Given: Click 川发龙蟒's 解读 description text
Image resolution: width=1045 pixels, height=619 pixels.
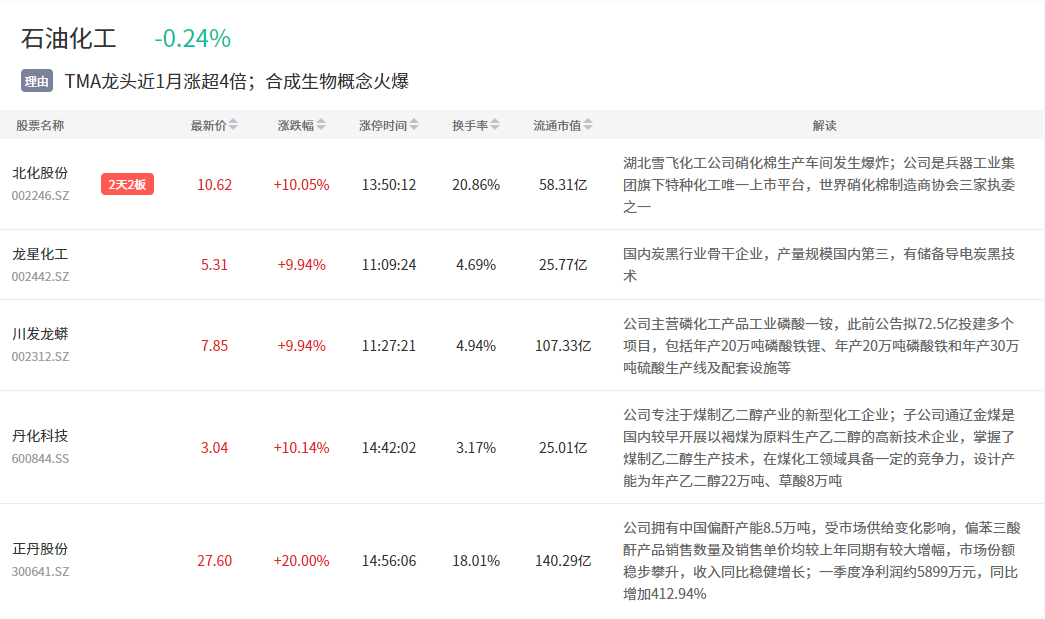Looking at the screenshot, I should (x=821, y=345).
